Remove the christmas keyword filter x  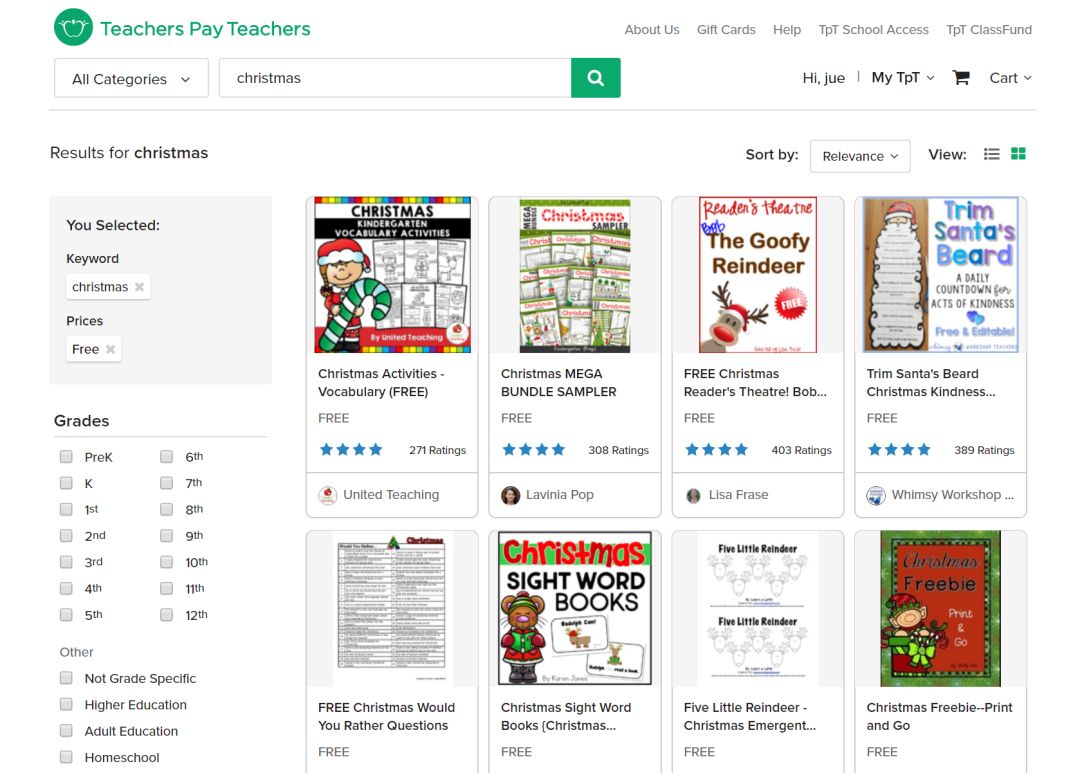[139, 287]
